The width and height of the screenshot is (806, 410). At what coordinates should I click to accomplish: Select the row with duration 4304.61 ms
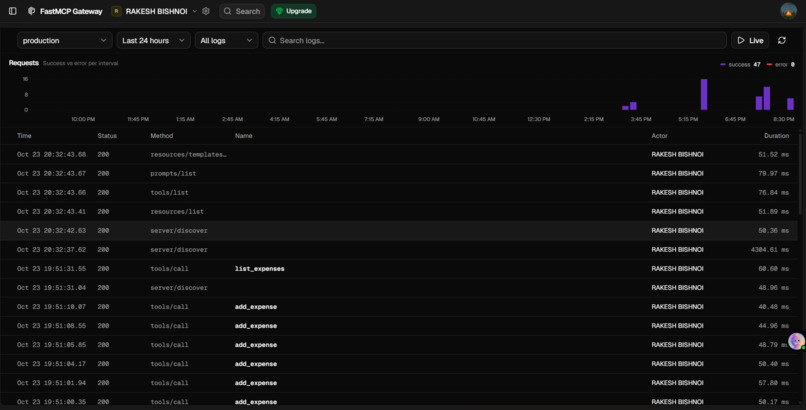tap(399, 249)
